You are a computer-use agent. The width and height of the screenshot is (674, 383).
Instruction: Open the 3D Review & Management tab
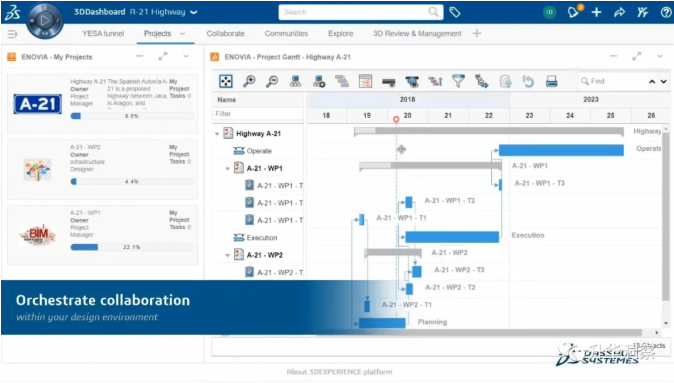click(x=417, y=34)
